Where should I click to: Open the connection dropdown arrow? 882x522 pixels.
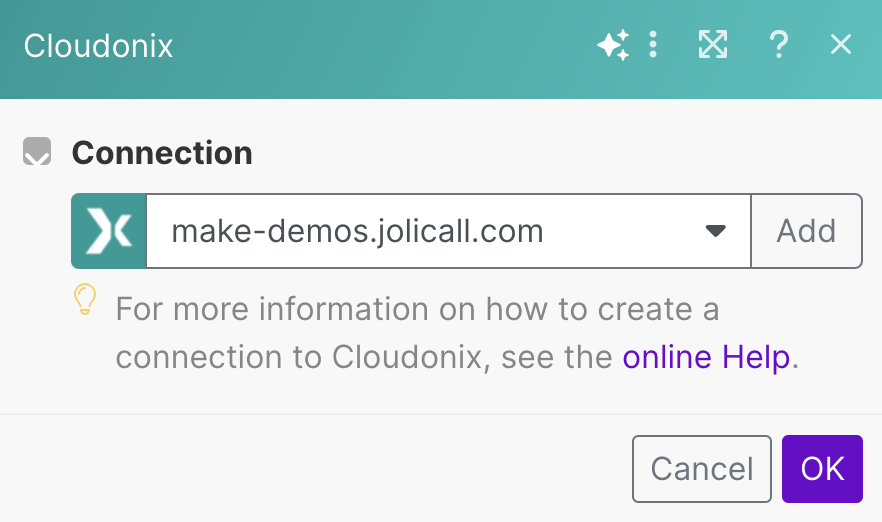[x=715, y=231]
